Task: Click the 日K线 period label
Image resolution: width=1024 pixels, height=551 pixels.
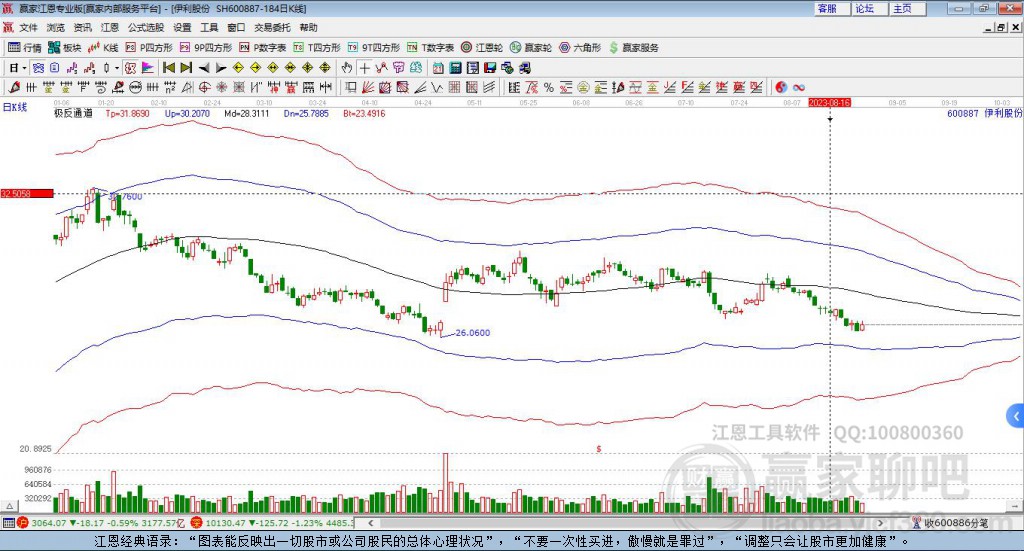Action: [x=15, y=107]
